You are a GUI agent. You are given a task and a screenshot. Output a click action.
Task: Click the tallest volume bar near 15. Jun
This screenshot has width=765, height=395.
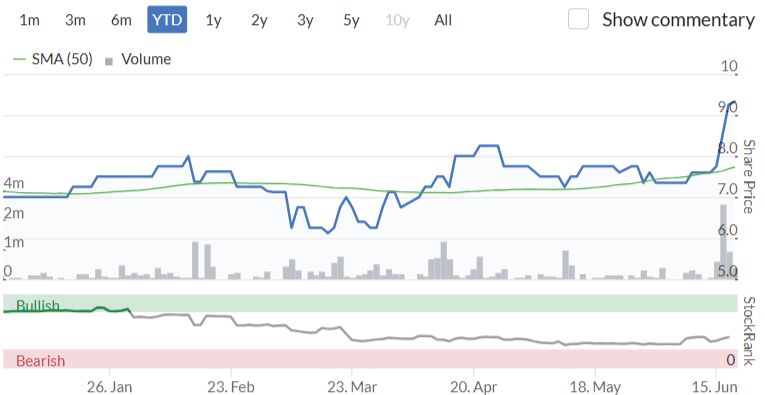[724, 241]
